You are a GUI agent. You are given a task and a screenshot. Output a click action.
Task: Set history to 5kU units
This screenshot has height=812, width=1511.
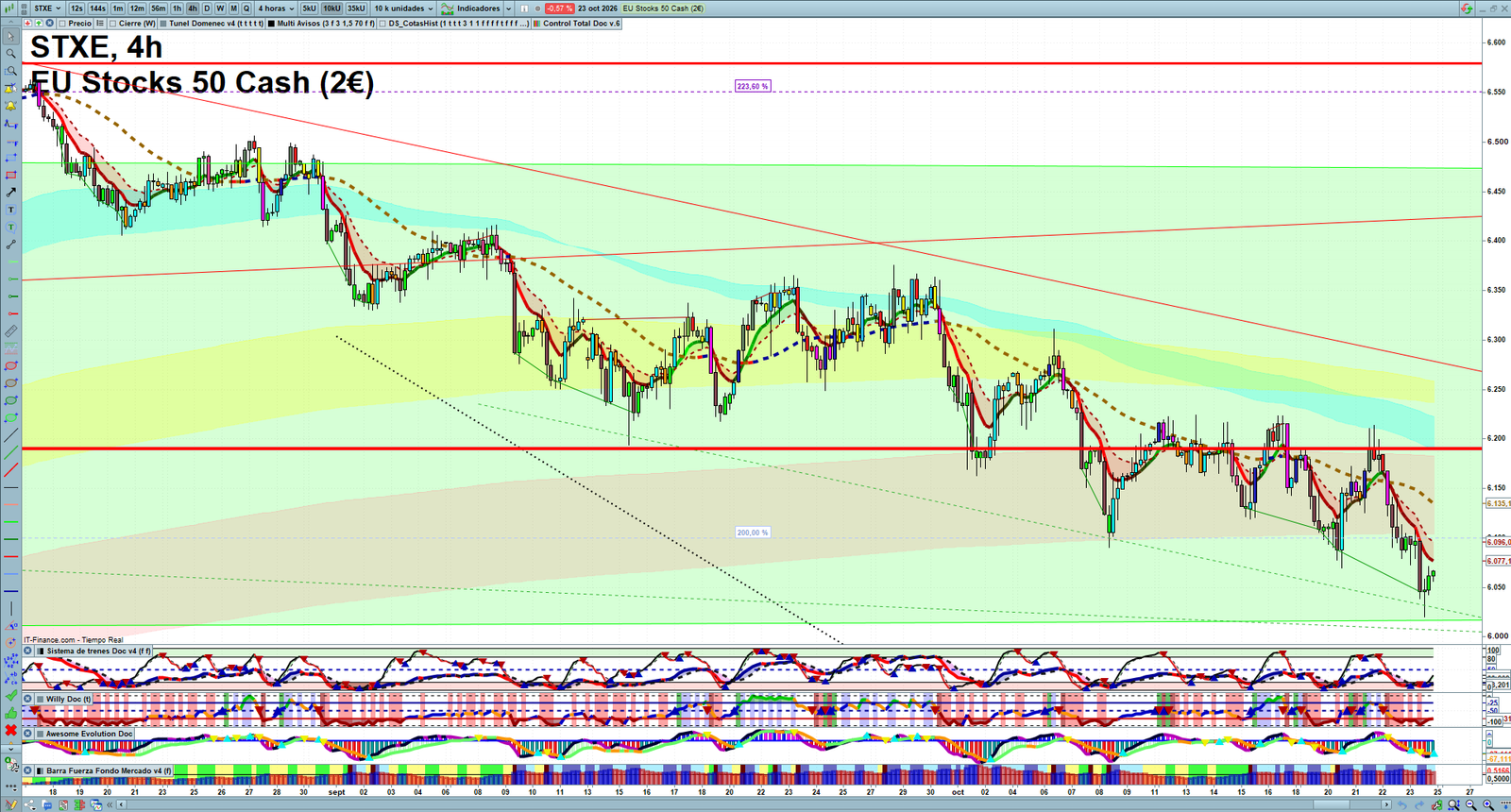(309, 8)
